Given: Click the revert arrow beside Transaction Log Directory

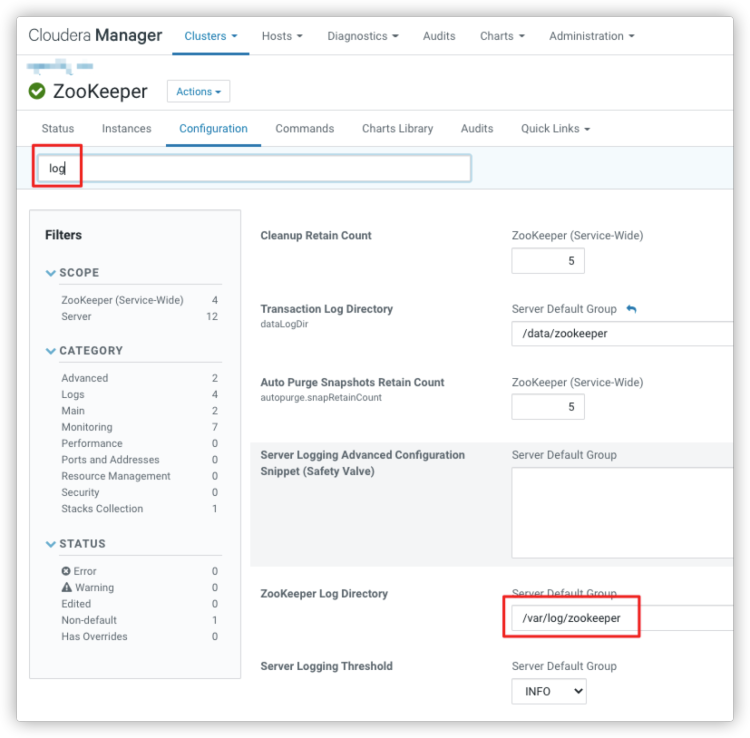Looking at the screenshot, I should pyautogui.click(x=631, y=309).
